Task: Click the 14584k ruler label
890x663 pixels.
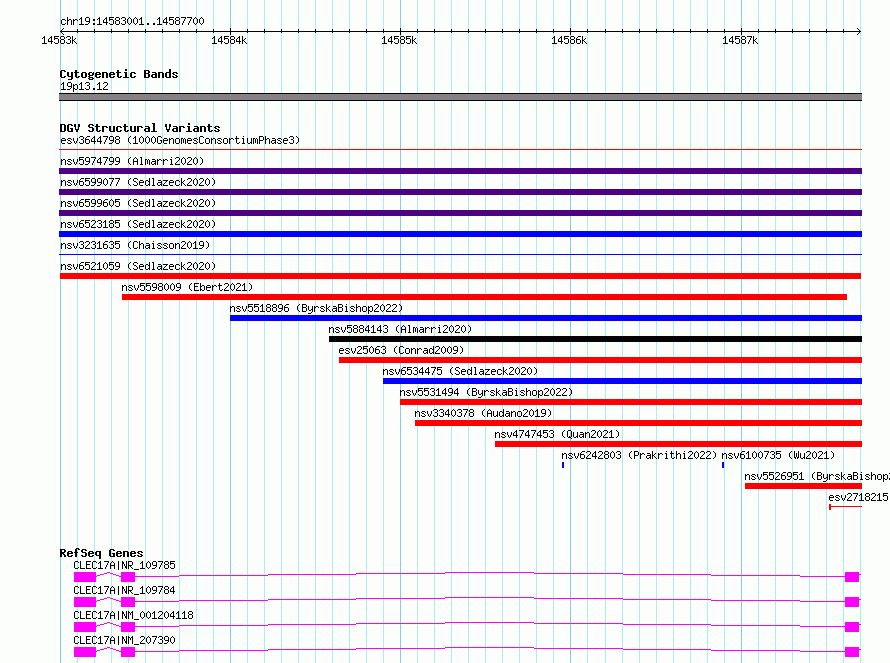Action: 229,40
